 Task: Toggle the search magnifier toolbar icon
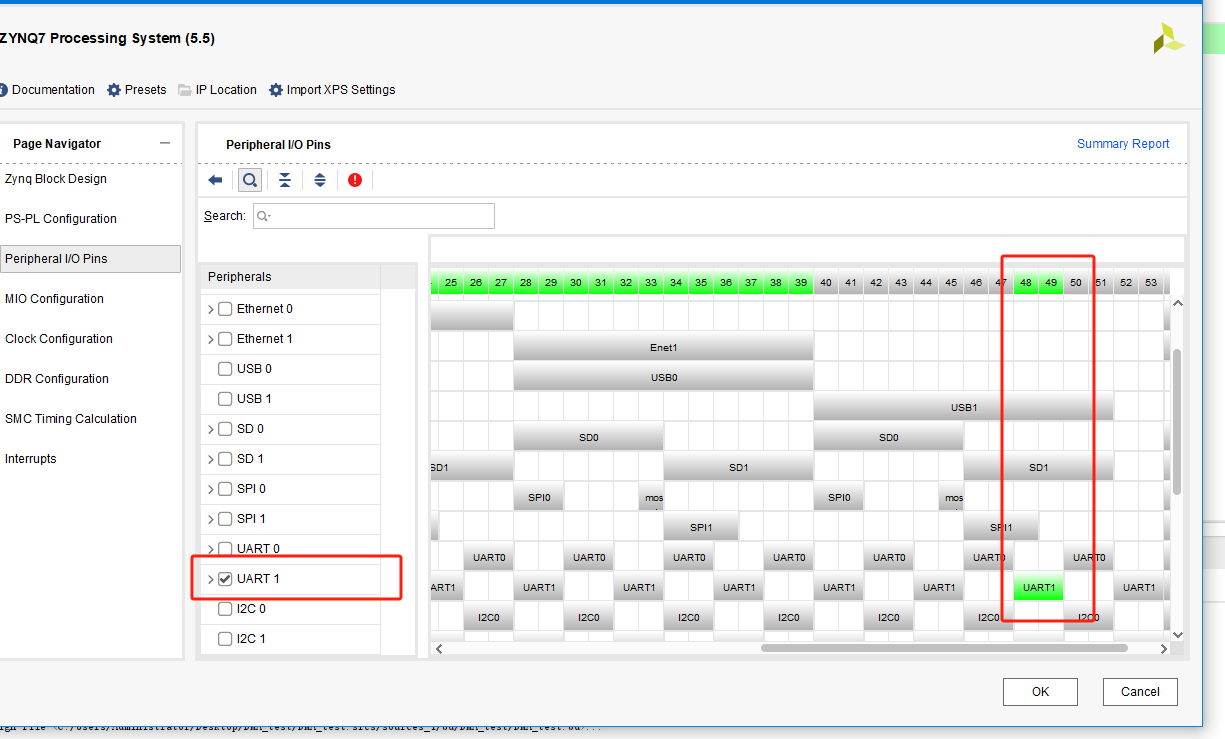[x=250, y=180]
